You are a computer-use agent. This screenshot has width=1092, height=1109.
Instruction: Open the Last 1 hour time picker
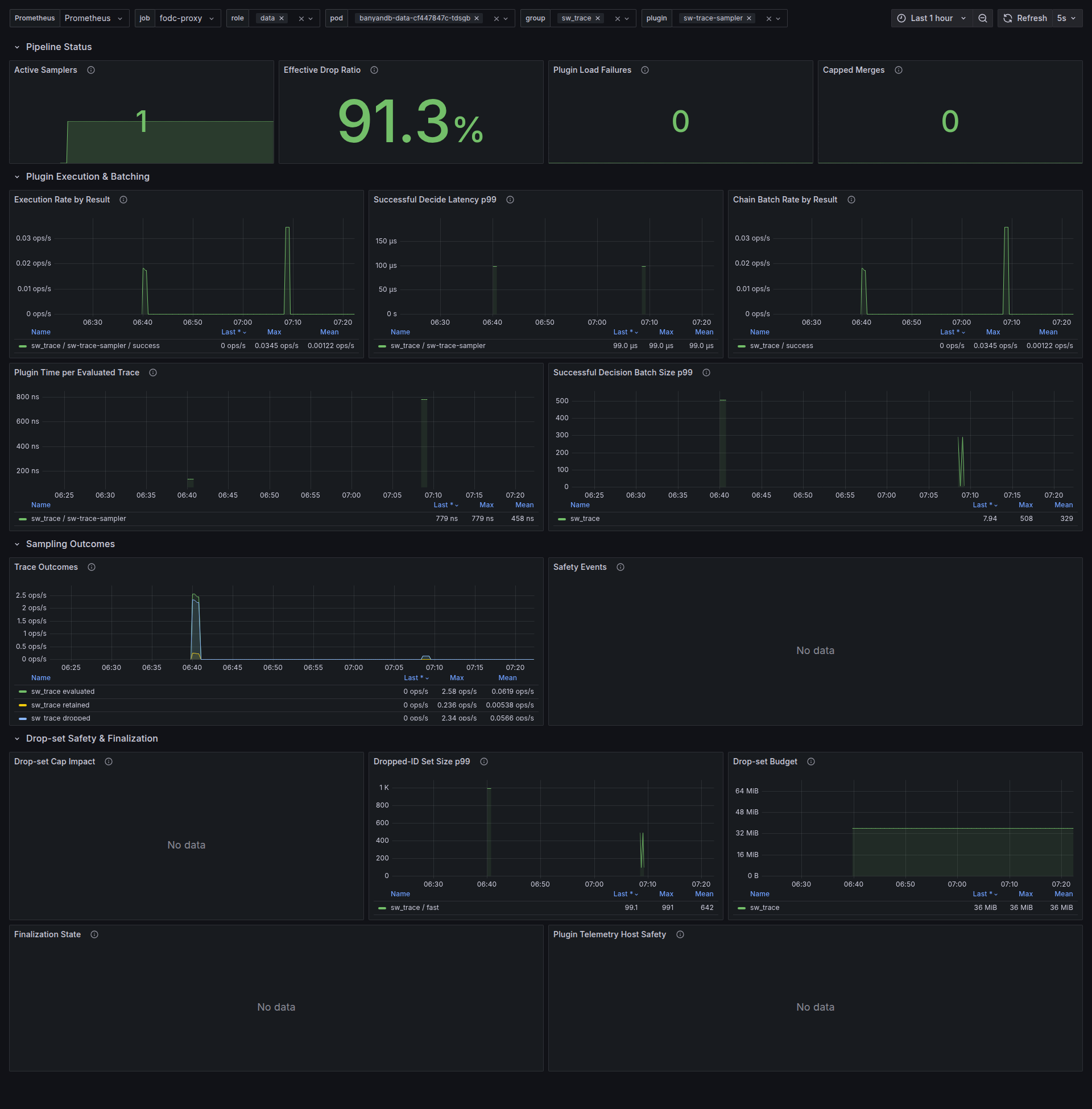click(x=933, y=18)
